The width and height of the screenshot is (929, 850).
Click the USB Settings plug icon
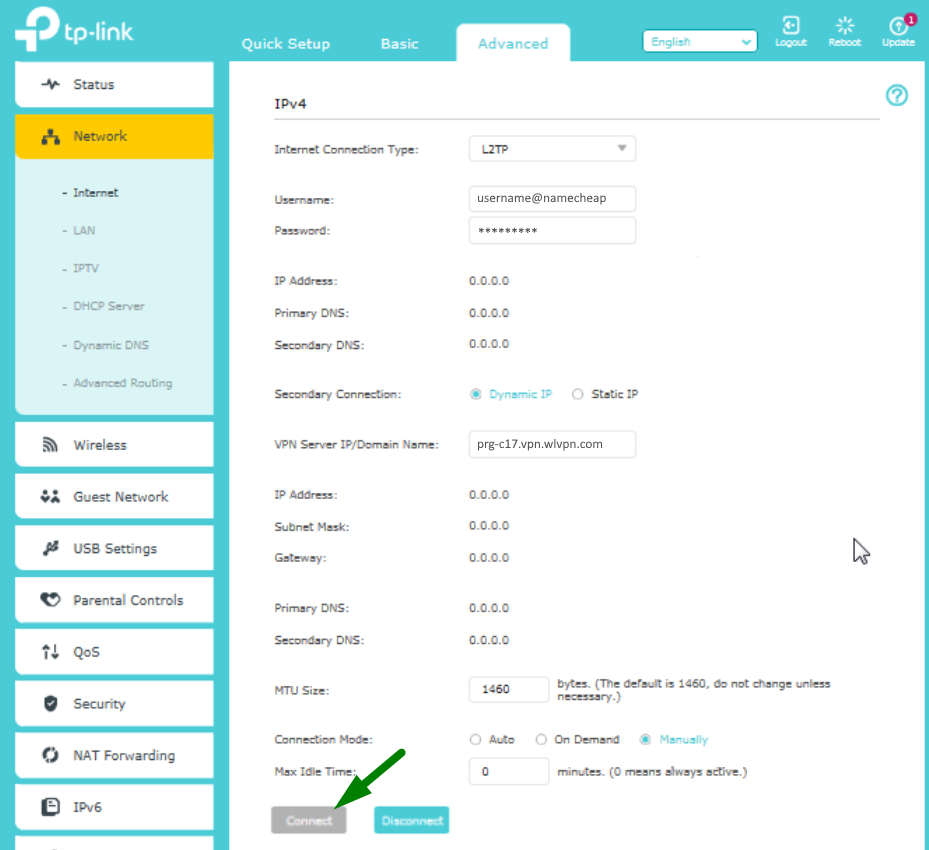(51, 549)
